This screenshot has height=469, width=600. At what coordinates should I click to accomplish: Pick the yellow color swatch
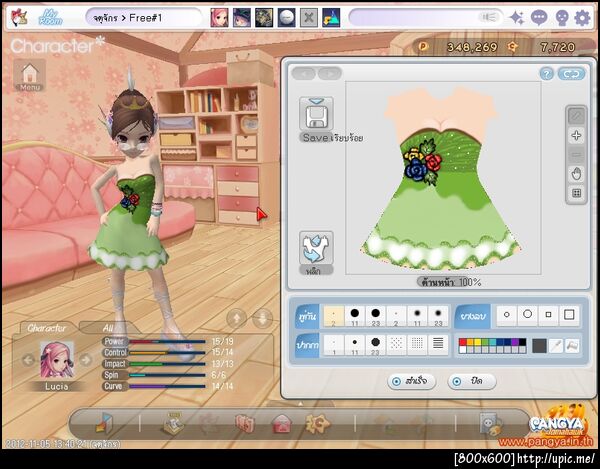(x=478, y=342)
